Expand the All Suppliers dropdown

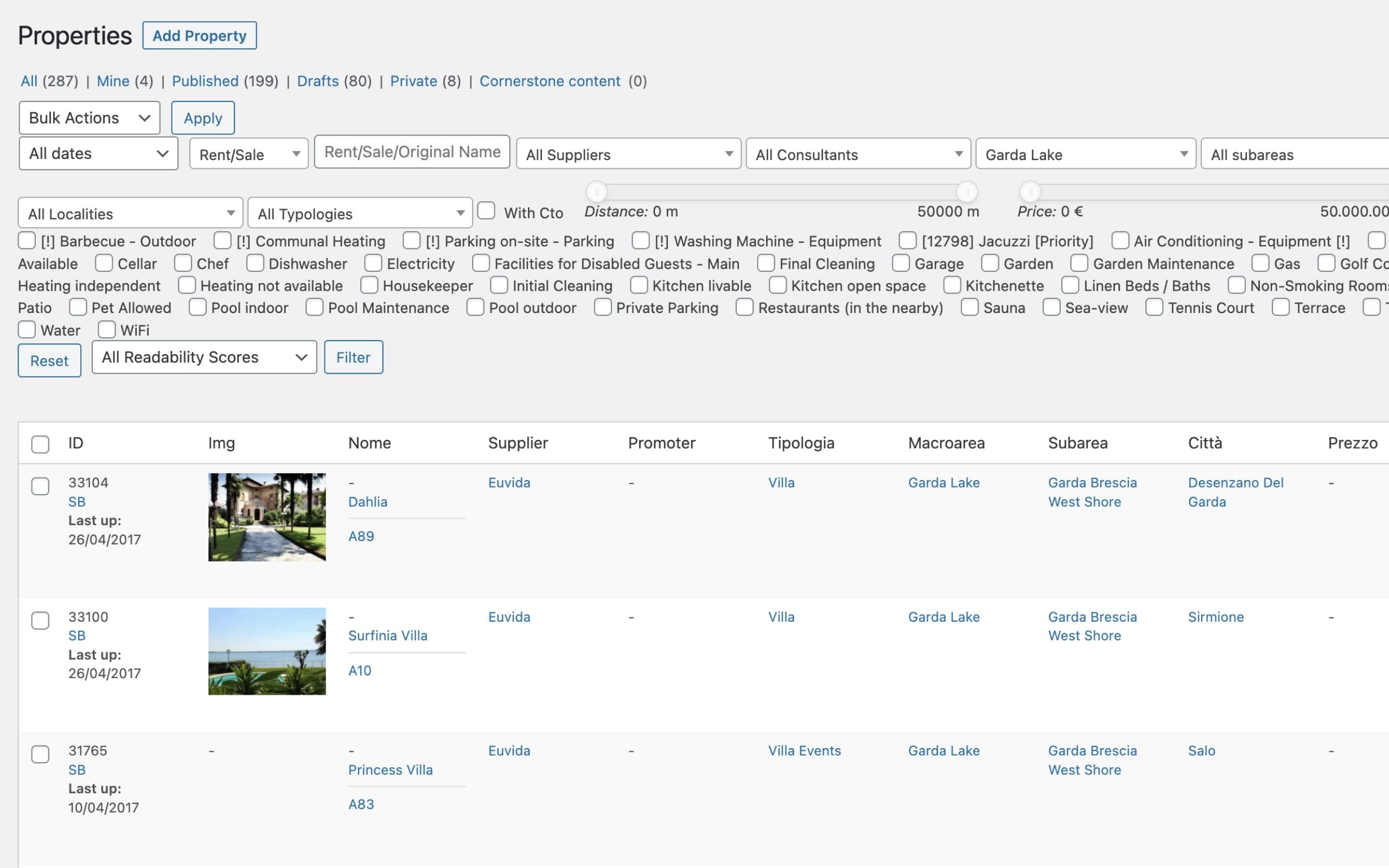coord(628,154)
